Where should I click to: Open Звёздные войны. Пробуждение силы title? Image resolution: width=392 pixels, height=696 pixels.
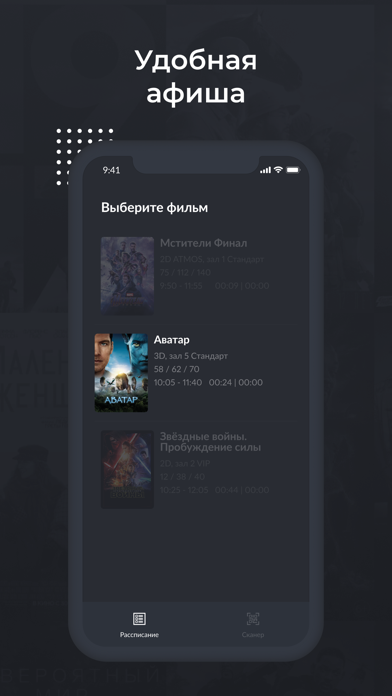pos(210,442)
